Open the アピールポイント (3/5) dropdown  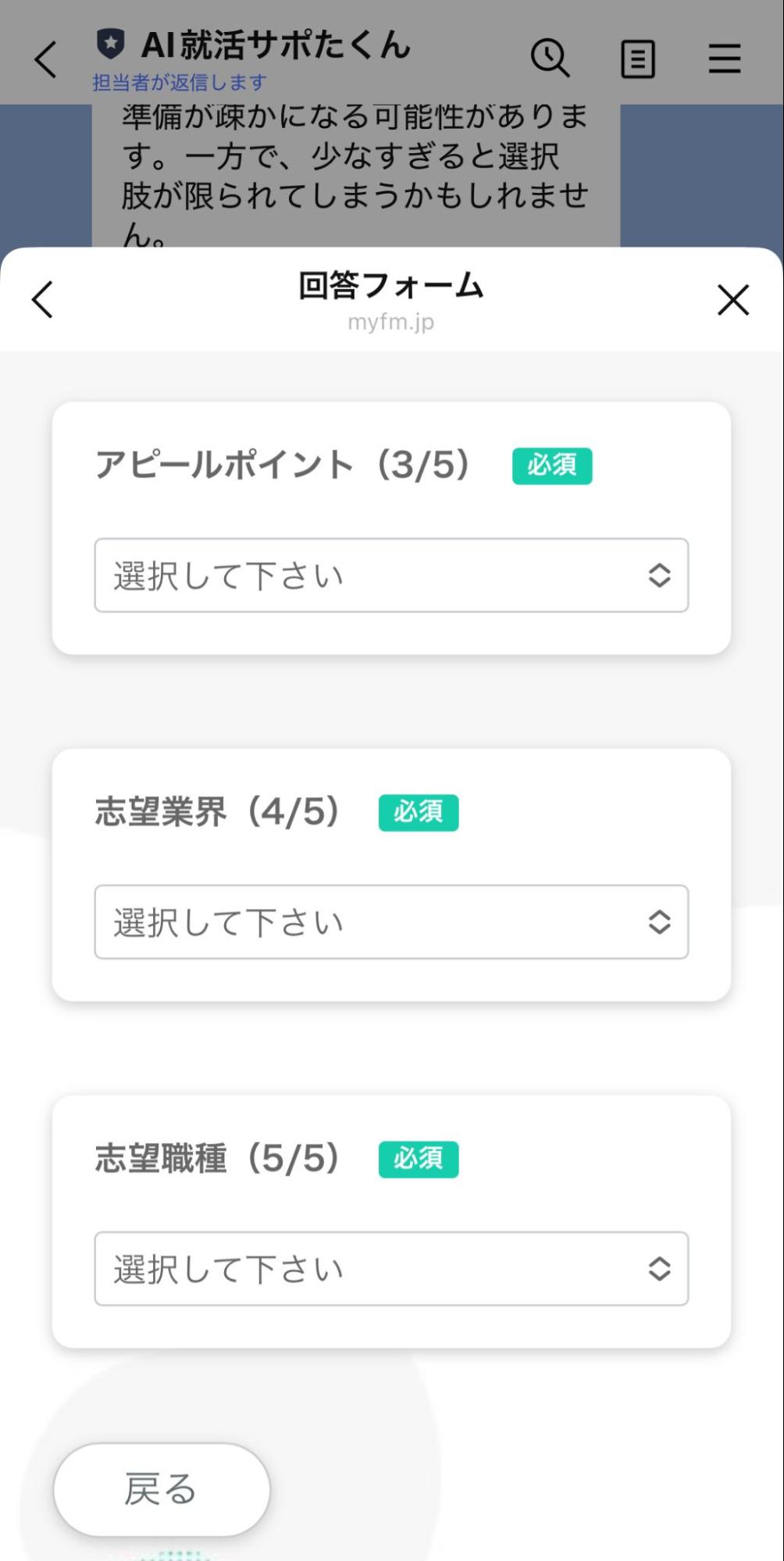[x=391, y=576]
